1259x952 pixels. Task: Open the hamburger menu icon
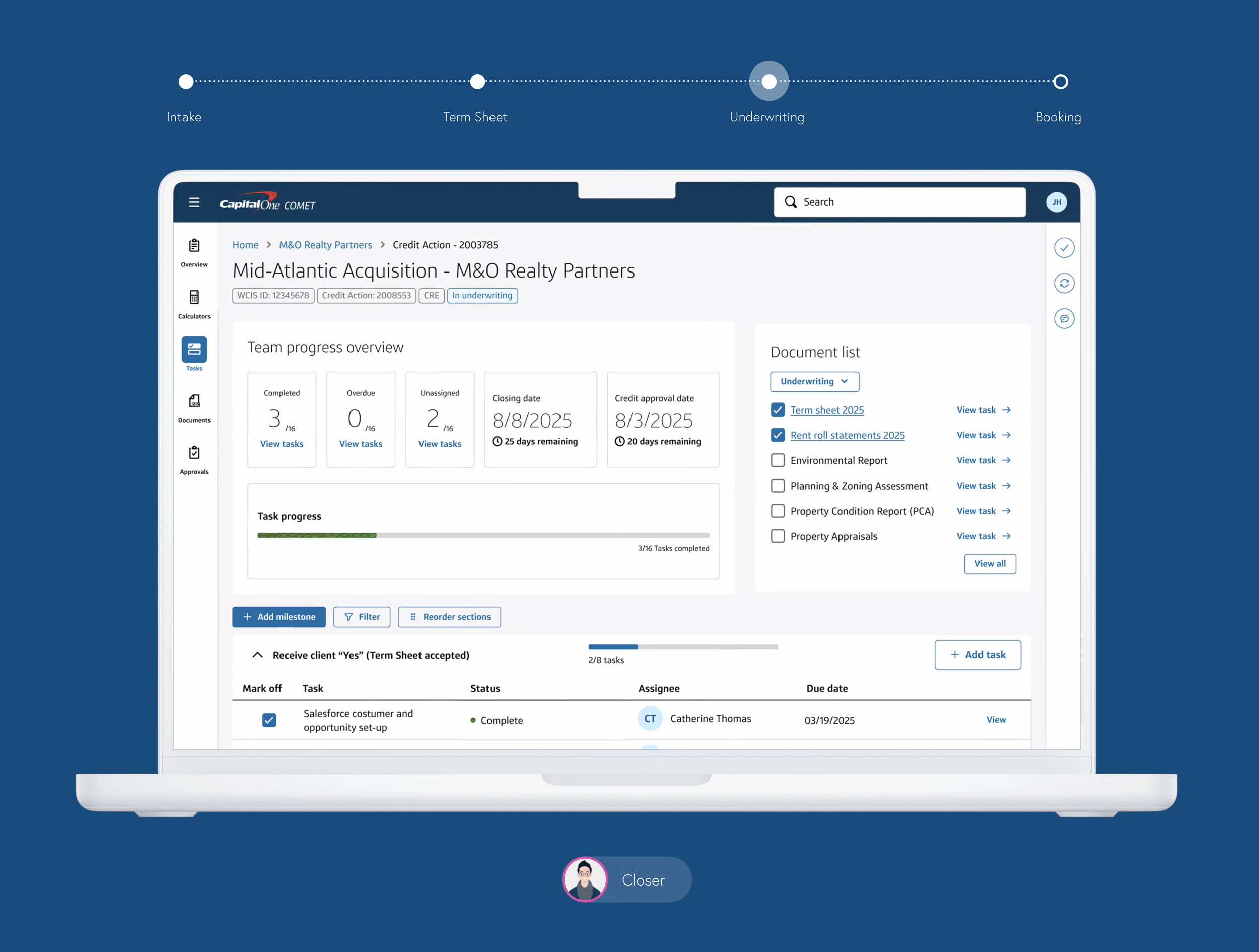tap(194, 202)
